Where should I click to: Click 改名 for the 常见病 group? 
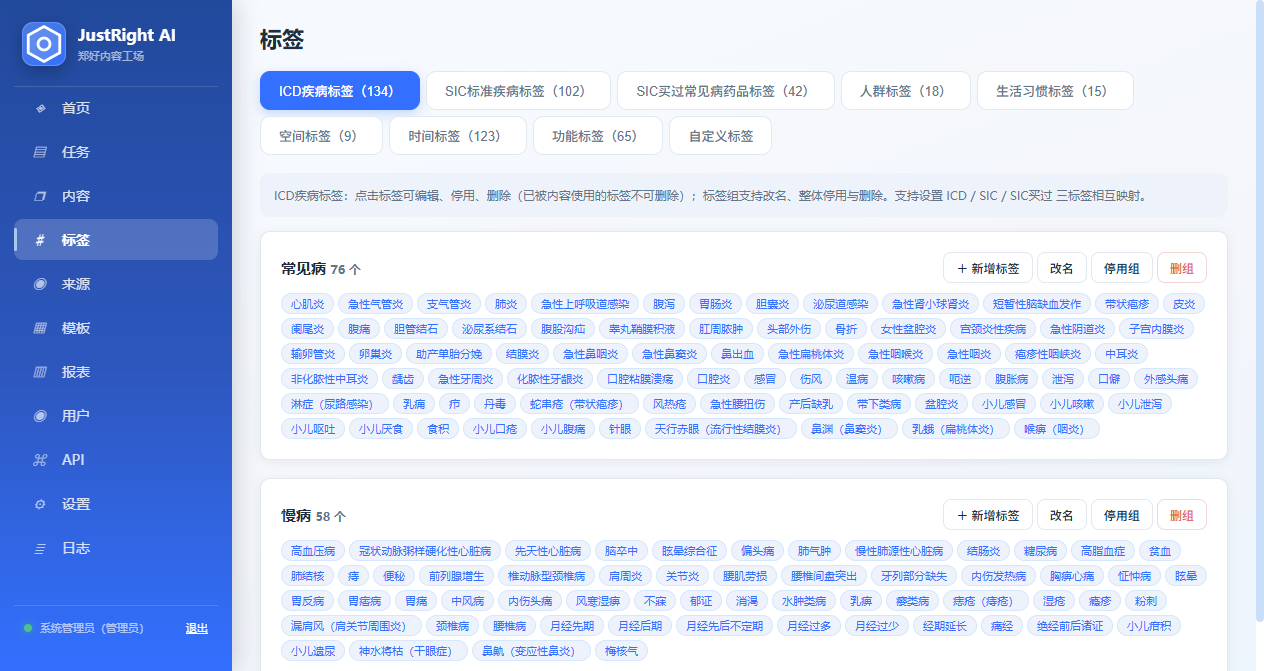[1062, 268]
